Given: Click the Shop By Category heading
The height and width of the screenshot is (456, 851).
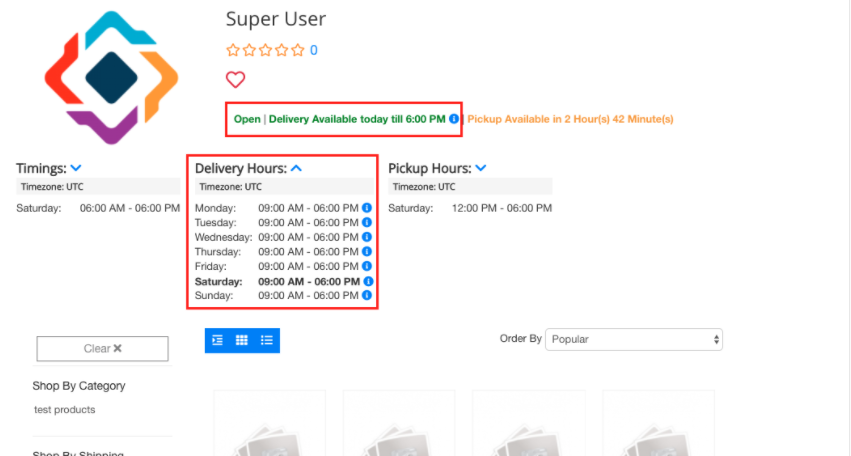Looking at the screenshot, I should click(79, 386).
